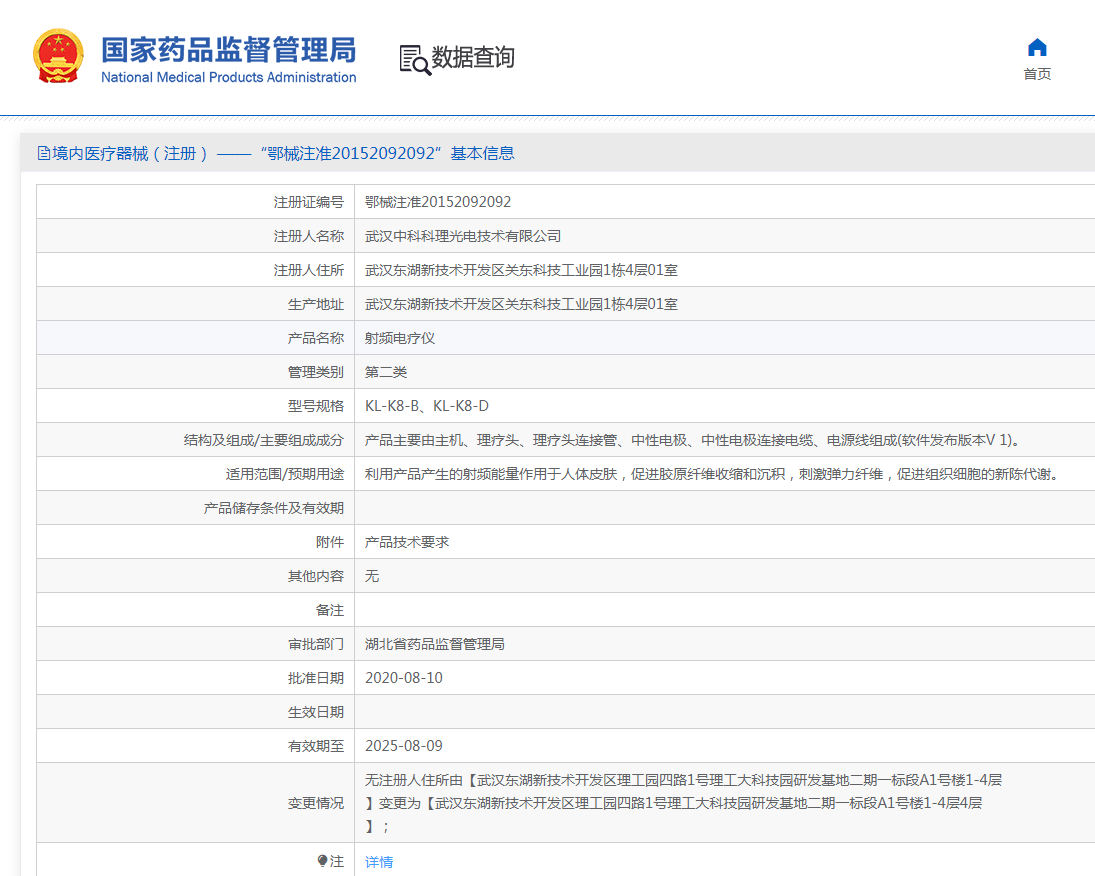Click the national emblem logo

[x=59, y=56]
